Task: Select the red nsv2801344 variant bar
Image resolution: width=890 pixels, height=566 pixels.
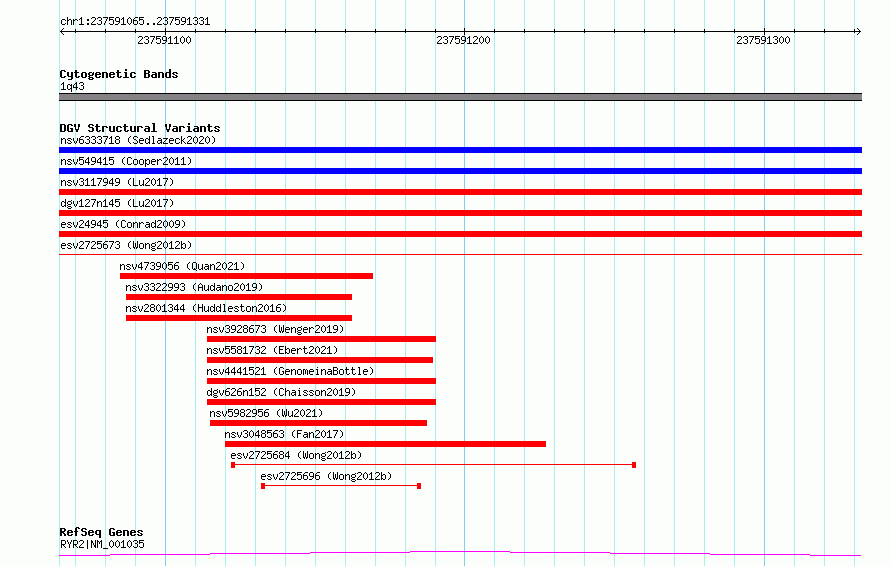Action: click(x=239, y=318)
